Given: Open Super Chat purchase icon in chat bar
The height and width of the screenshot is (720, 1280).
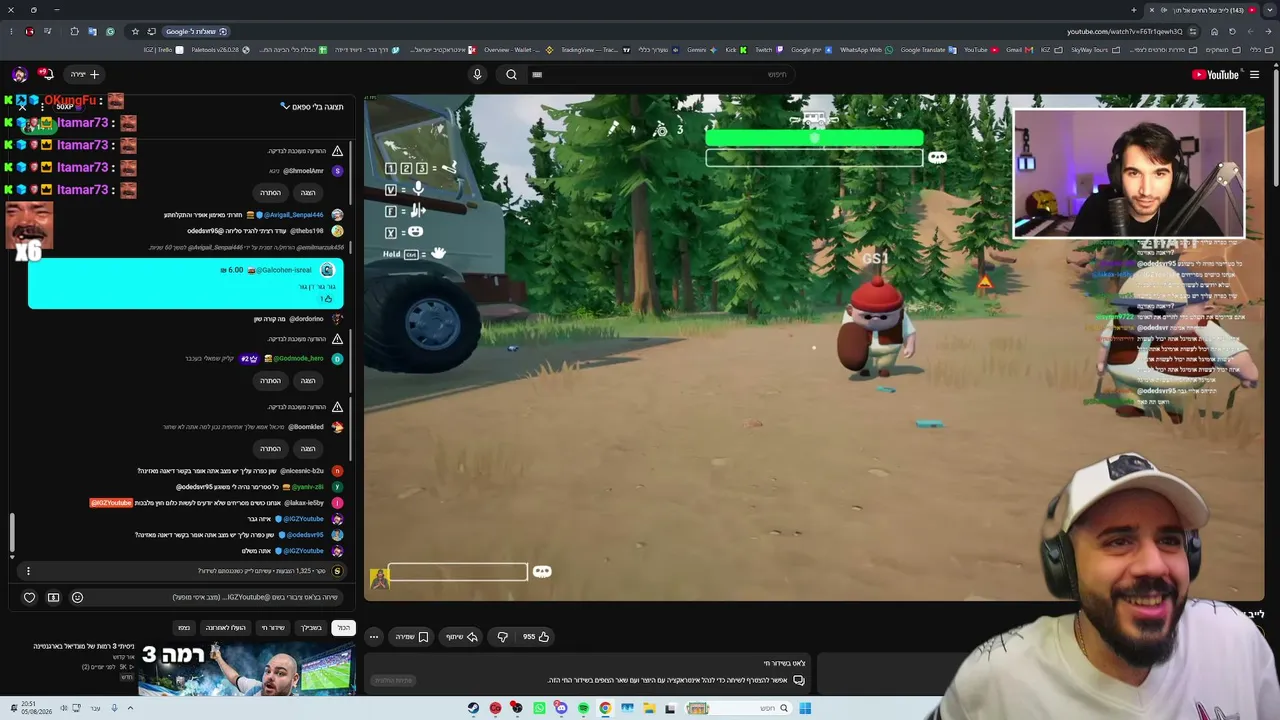Looking at the screenshot, I should (53, 597).
